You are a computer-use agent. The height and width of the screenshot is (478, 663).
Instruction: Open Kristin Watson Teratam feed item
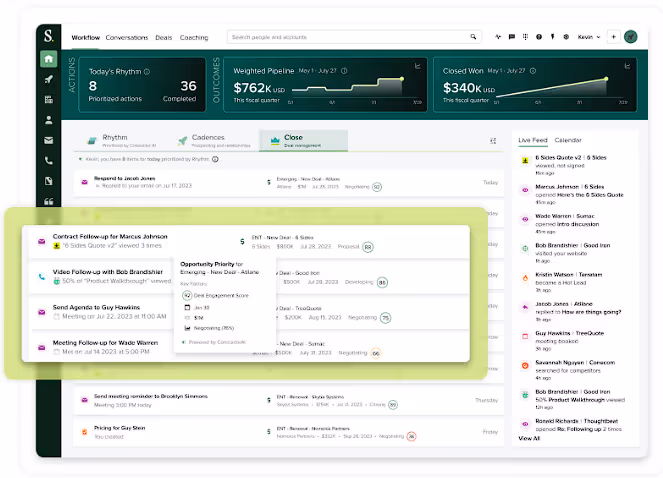click(575, 282)
